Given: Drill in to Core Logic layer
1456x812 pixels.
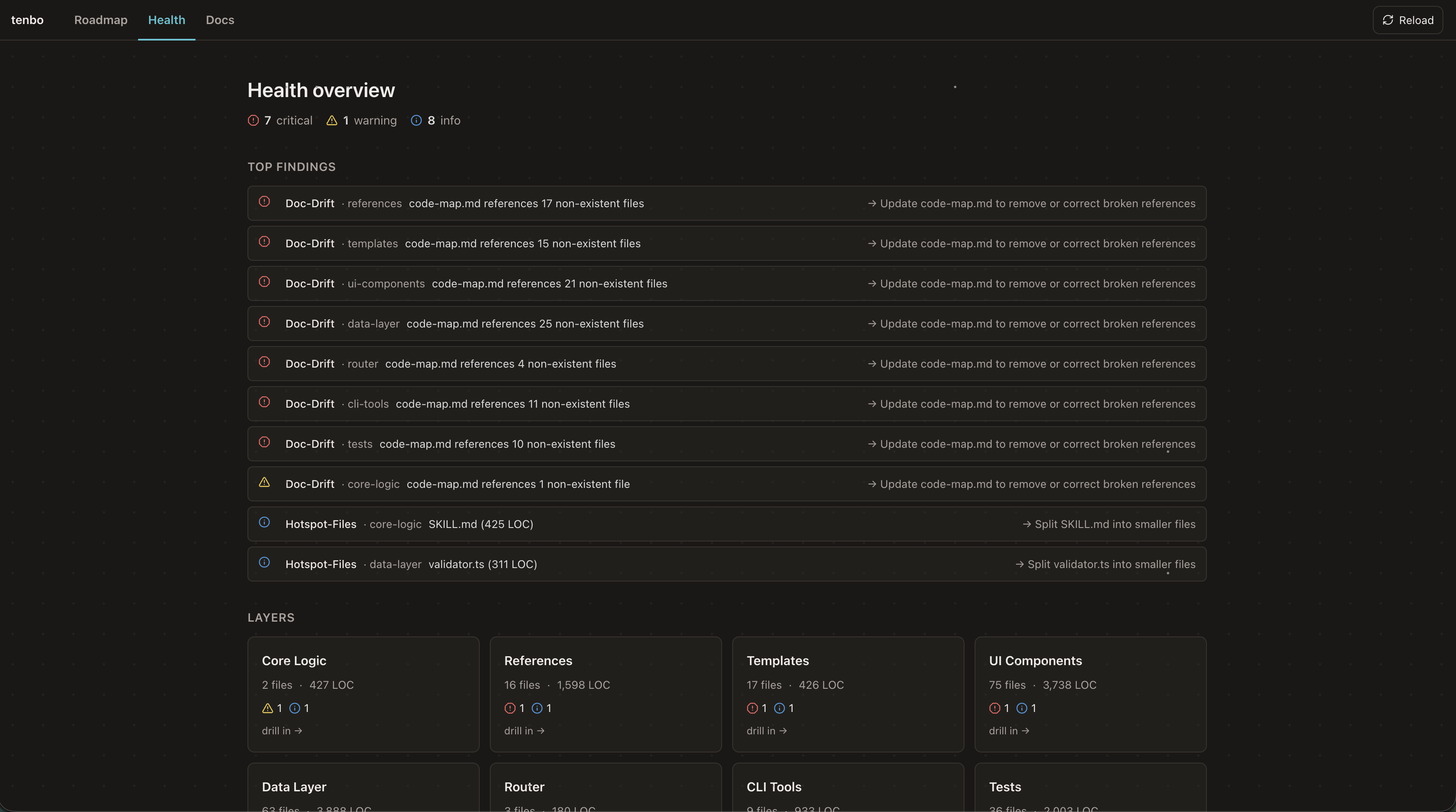Looking at the screenshot, I should pos(282,731).
